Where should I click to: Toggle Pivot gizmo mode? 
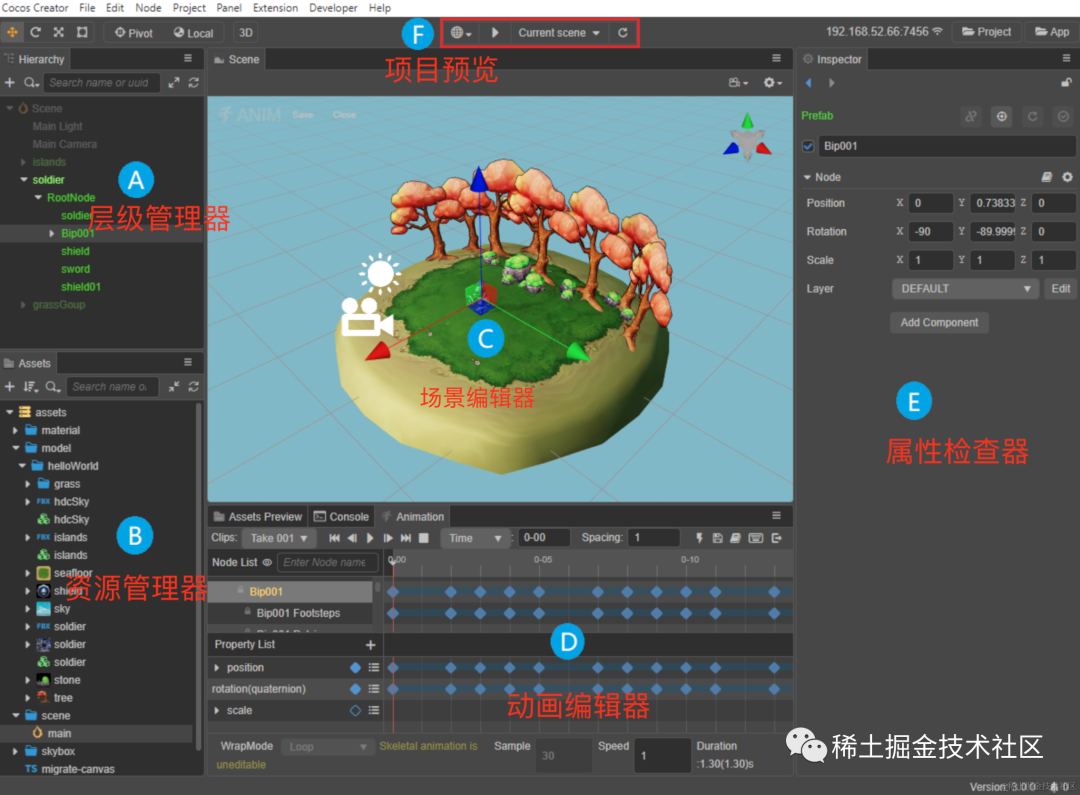pos(134,32)
